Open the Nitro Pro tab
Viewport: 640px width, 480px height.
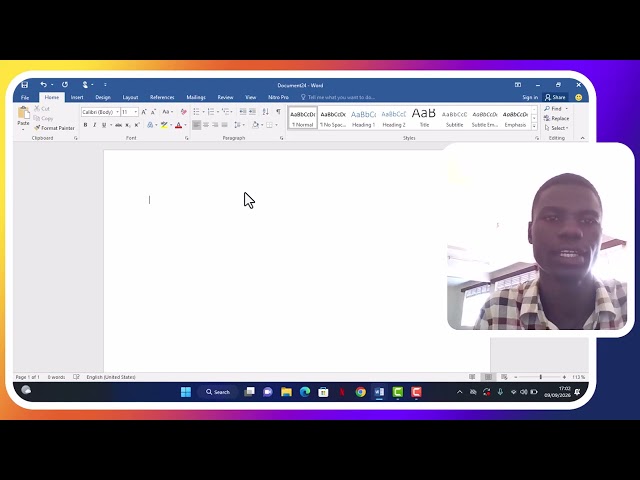[278, 97]
